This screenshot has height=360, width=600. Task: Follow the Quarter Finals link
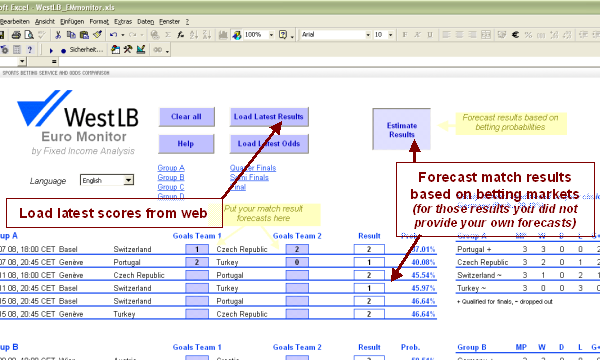point(253,168)
